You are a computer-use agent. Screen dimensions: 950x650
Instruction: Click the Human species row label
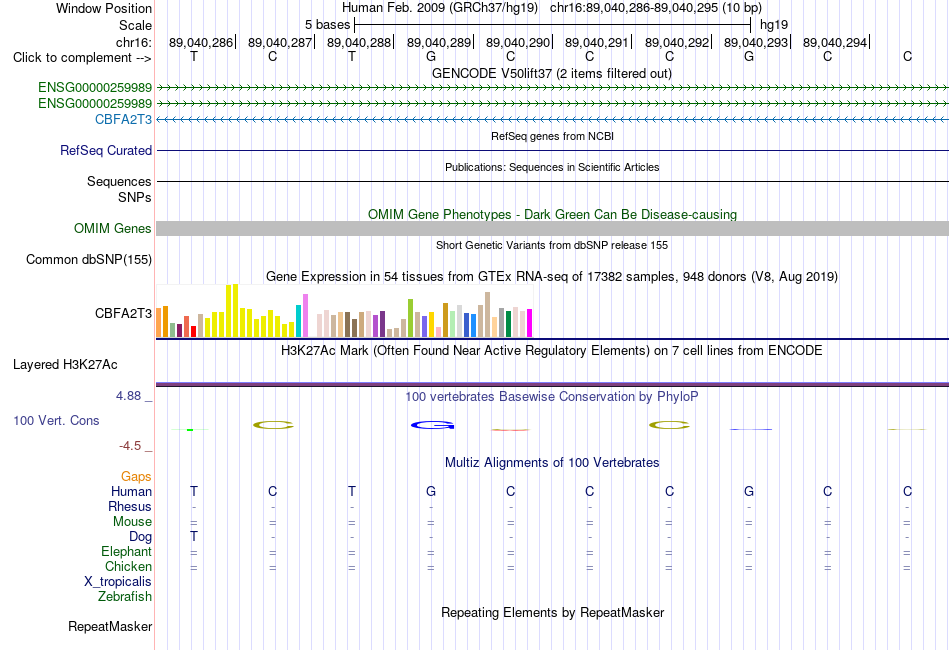pyautogui.click(x=131, y=491)
